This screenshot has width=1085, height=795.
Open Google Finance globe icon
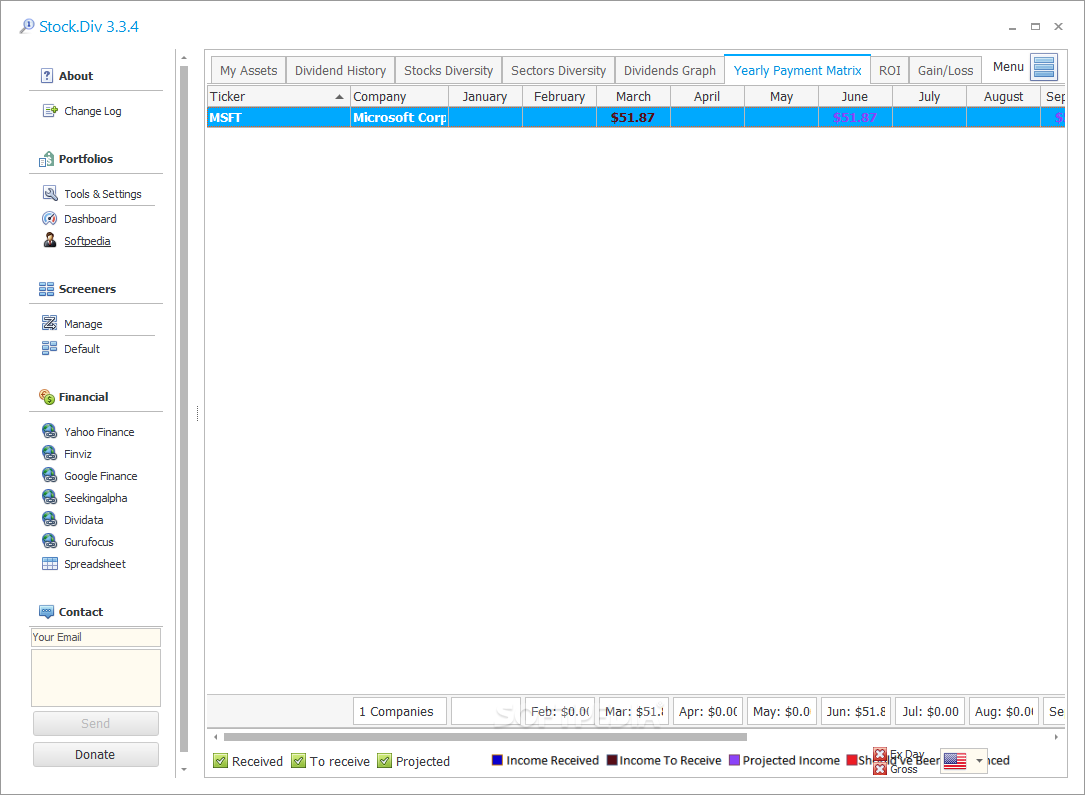[x=50, y=475]
